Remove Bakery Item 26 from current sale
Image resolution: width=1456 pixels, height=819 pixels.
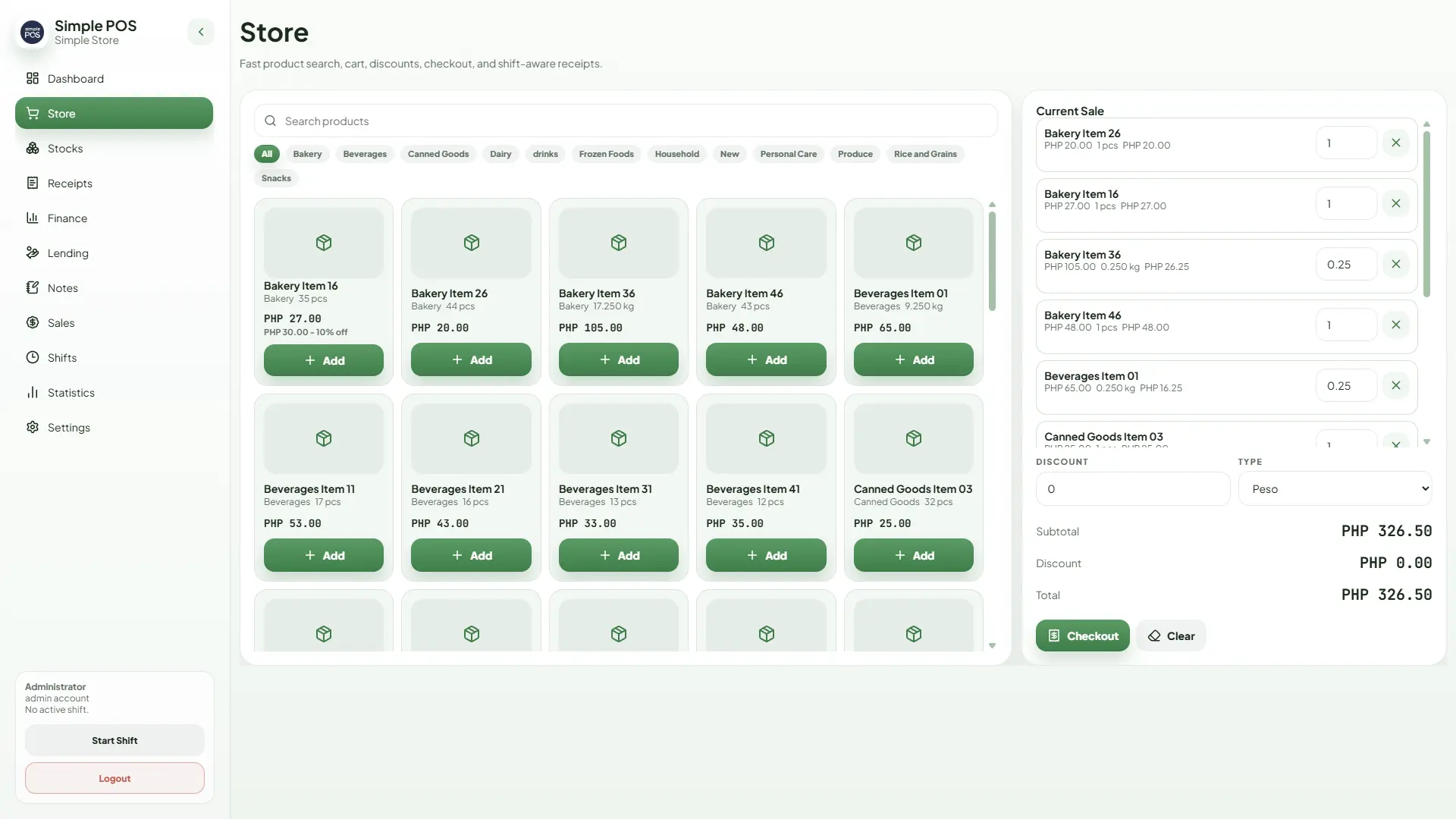pyautogui.click(x=1395, y=143)
